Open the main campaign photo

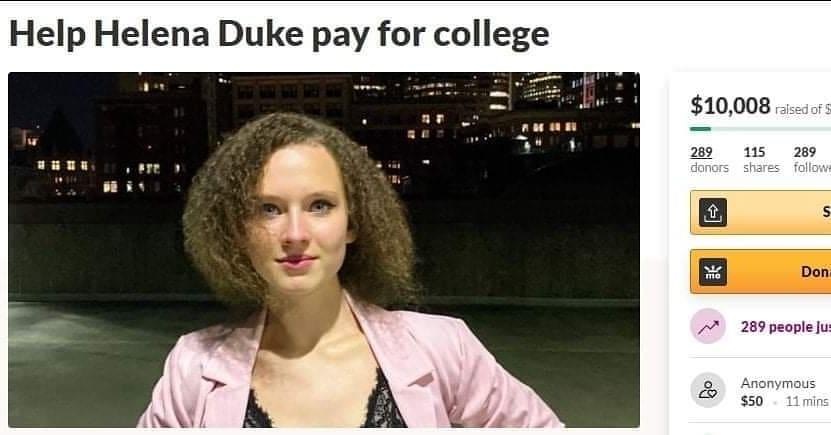[x=324, y=250]
